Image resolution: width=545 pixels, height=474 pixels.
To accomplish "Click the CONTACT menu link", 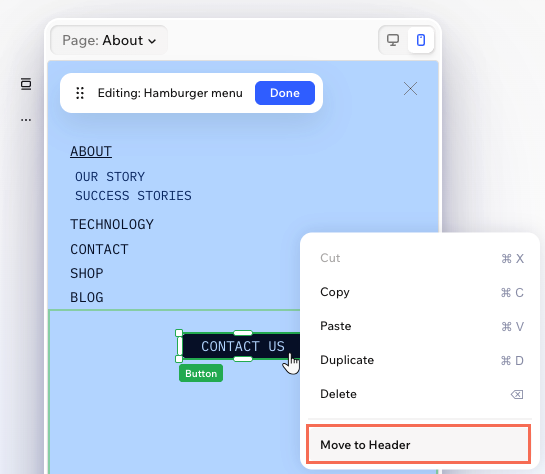I will coord(99,249).
